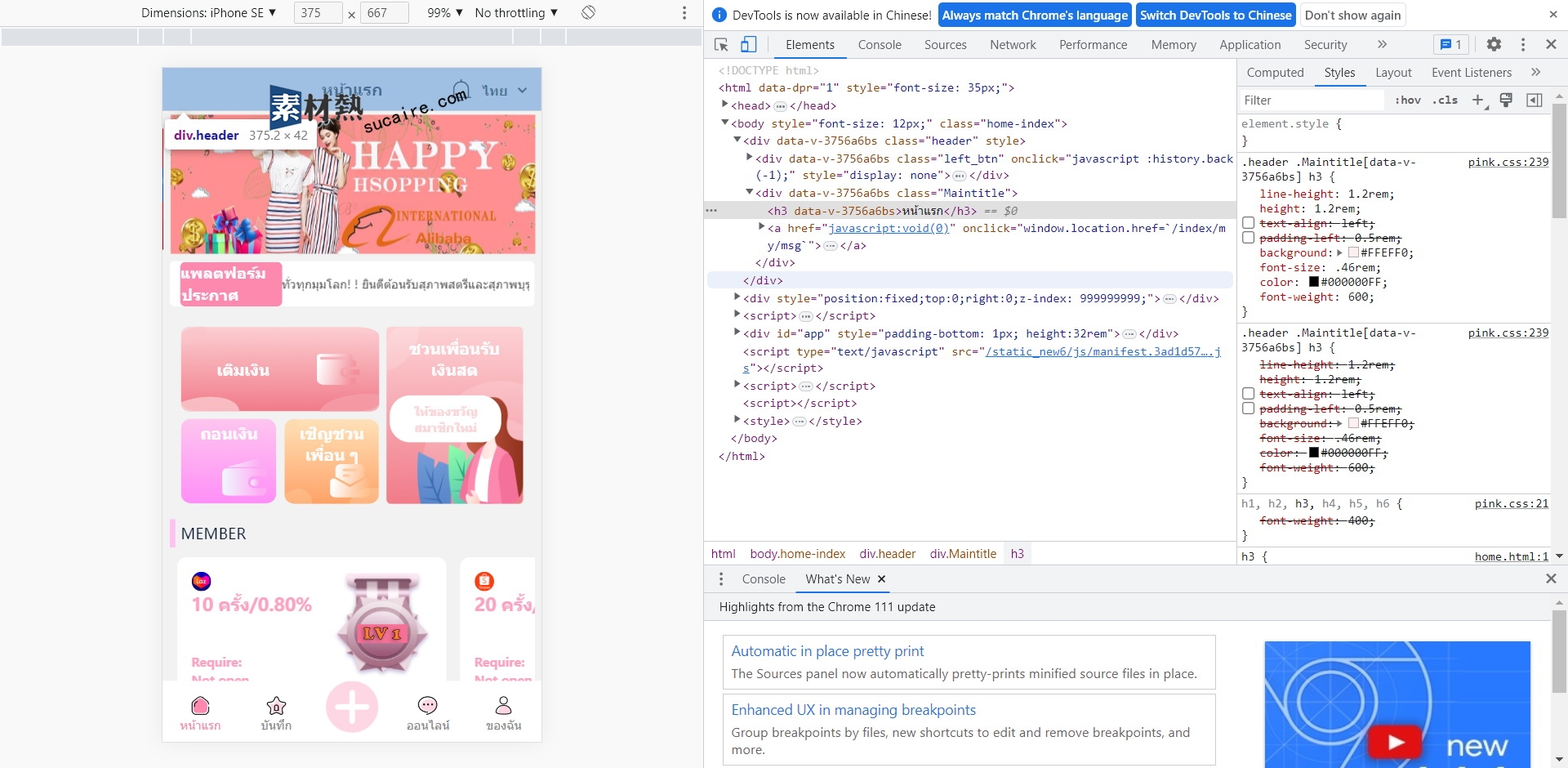Open the Performance panel tab

(1093, 45)
